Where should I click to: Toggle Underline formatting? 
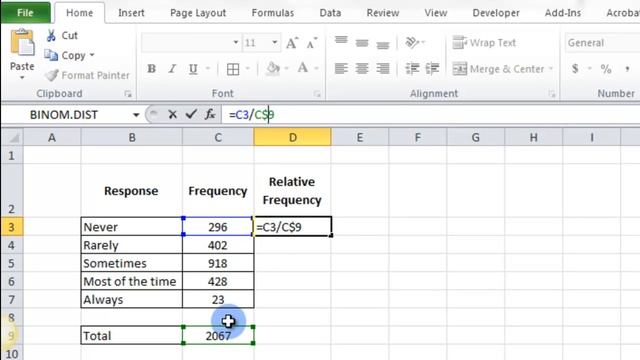(193, 69)
